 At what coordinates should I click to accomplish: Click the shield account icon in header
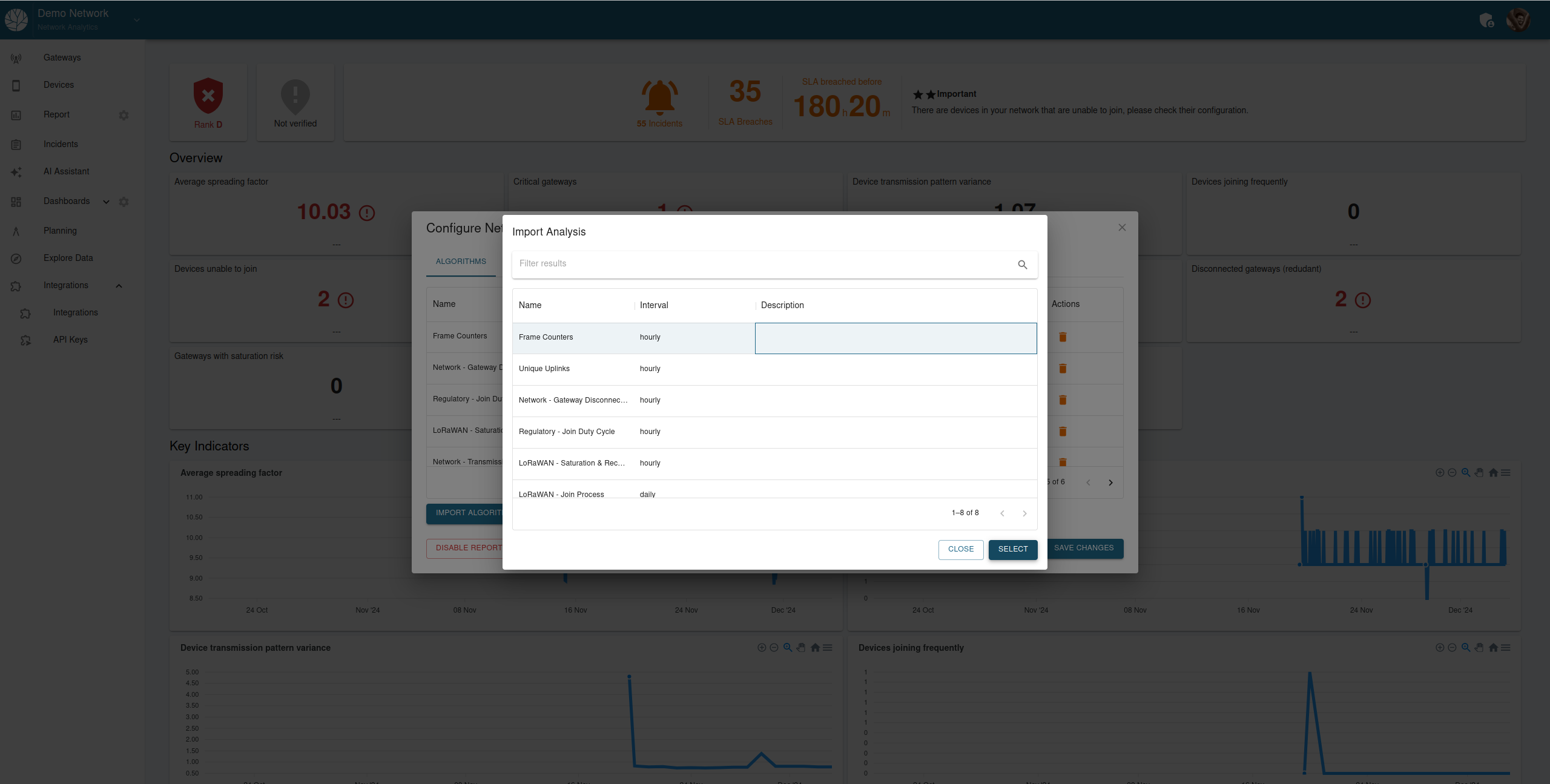pyautogui.click(x=1486, y=20)
